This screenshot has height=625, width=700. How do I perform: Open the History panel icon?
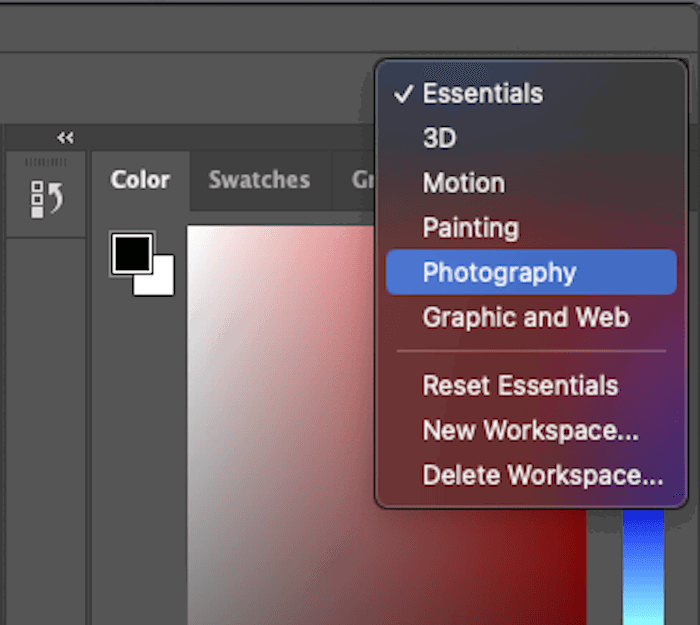click(x=46, y=199)
